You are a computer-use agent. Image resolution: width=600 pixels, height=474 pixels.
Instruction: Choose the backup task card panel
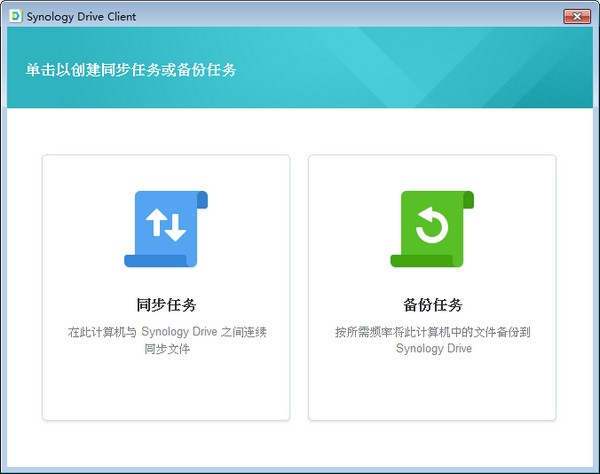(x=432, y=390)
